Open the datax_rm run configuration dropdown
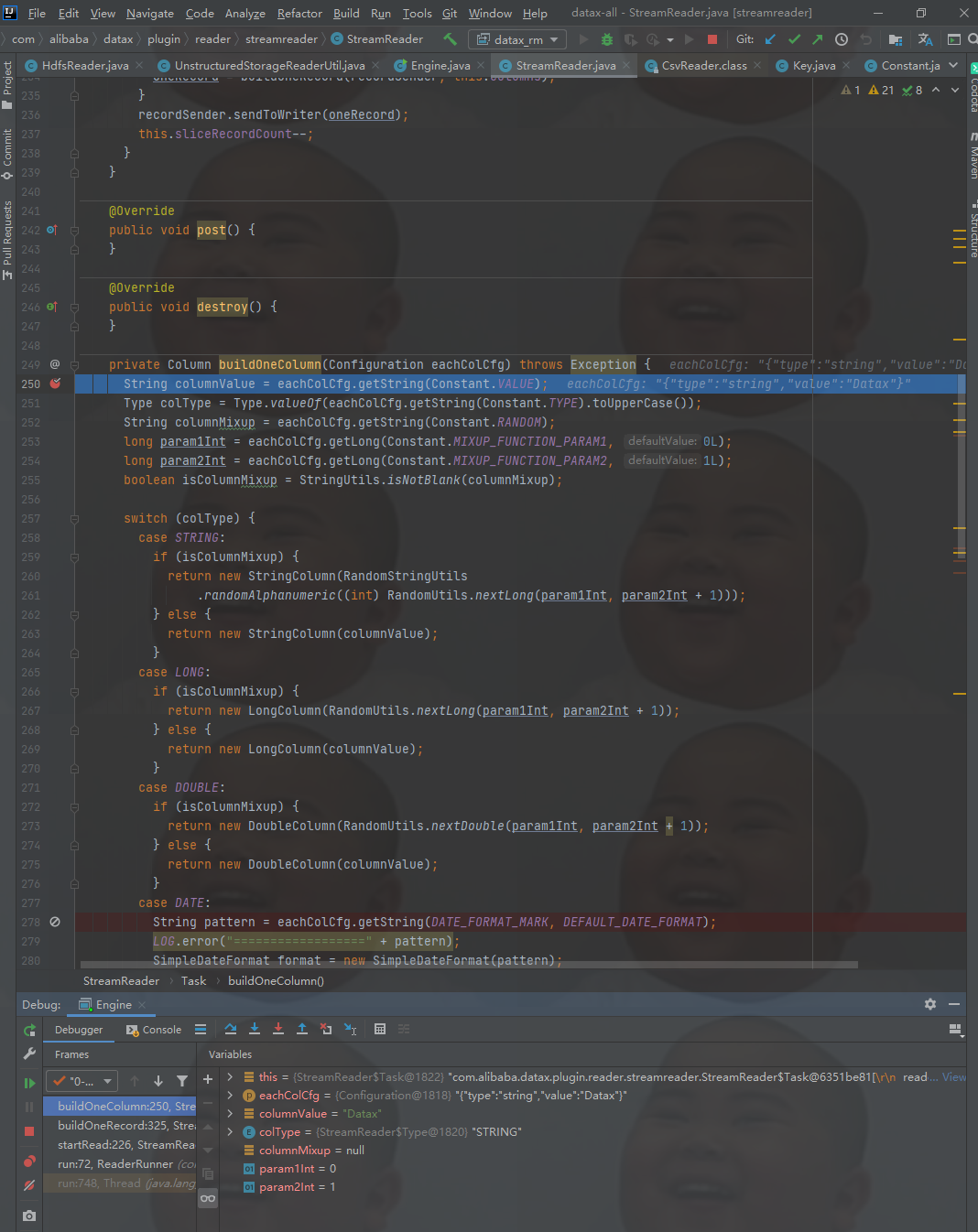 [x=517, y=39]
